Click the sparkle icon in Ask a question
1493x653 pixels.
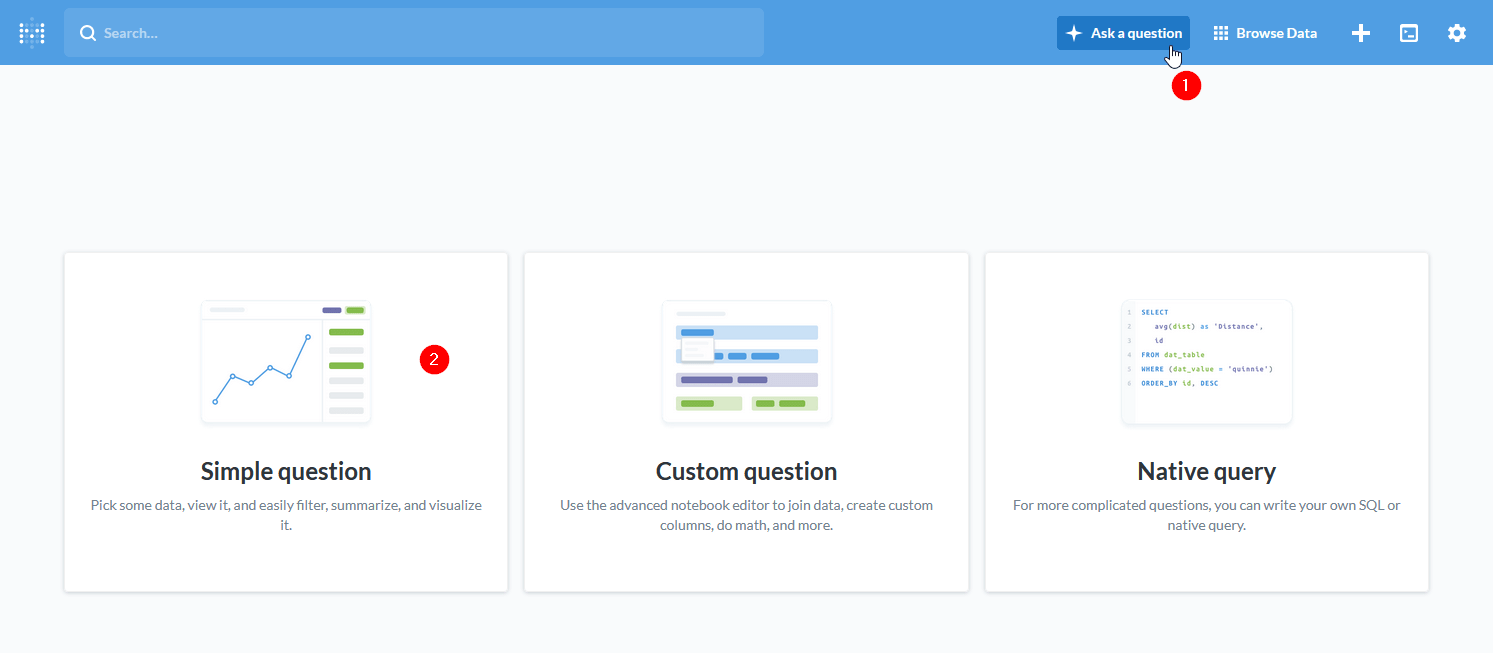pyautogui.click(x=1074, y=33)
